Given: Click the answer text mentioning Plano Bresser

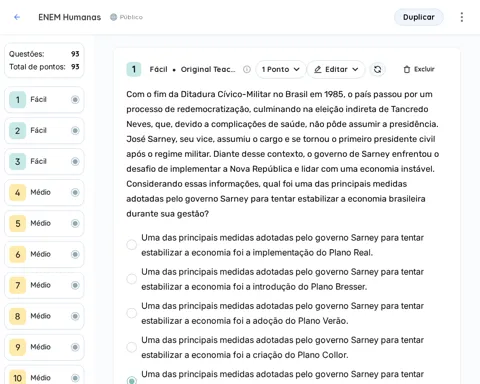Looking at the screenshot, I should pyautogui.click(x=282, y=279).
